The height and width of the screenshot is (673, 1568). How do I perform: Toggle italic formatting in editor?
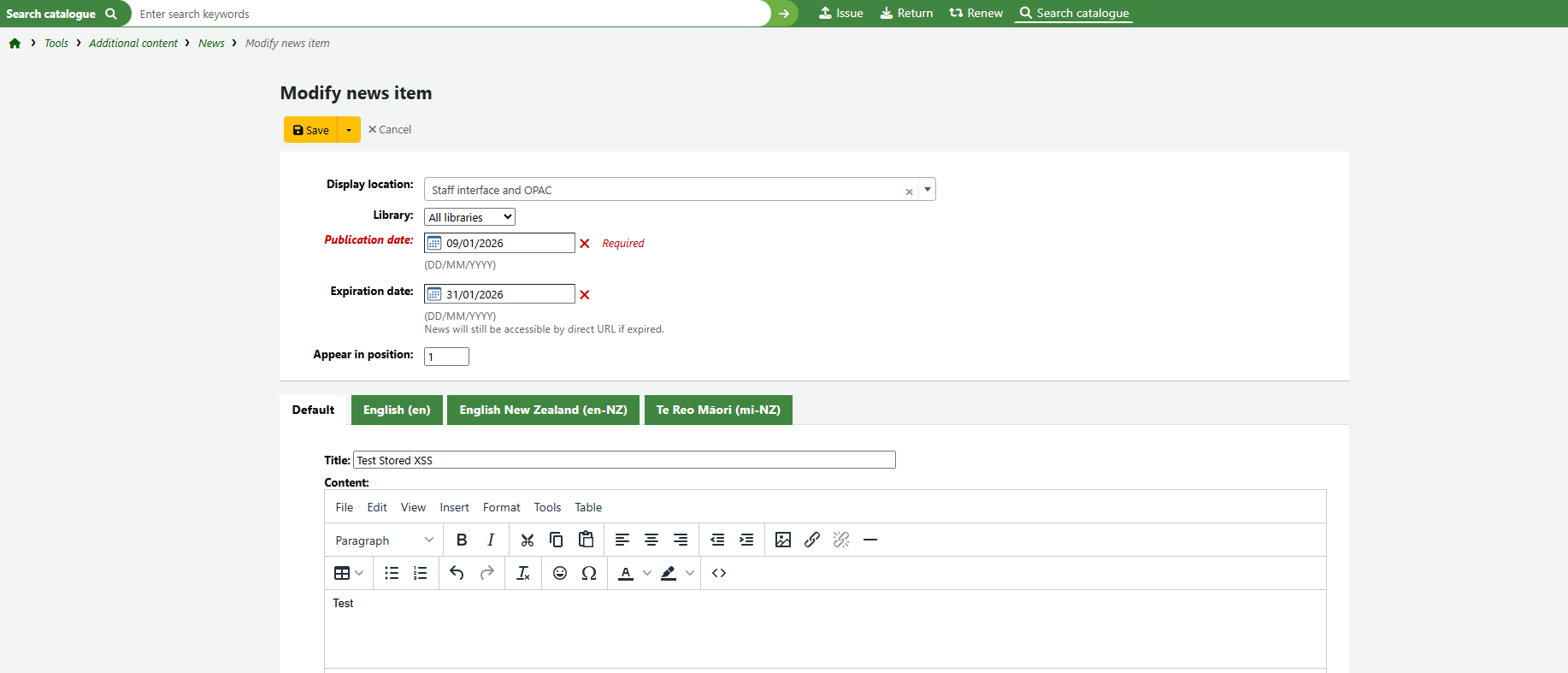point(491,540)
